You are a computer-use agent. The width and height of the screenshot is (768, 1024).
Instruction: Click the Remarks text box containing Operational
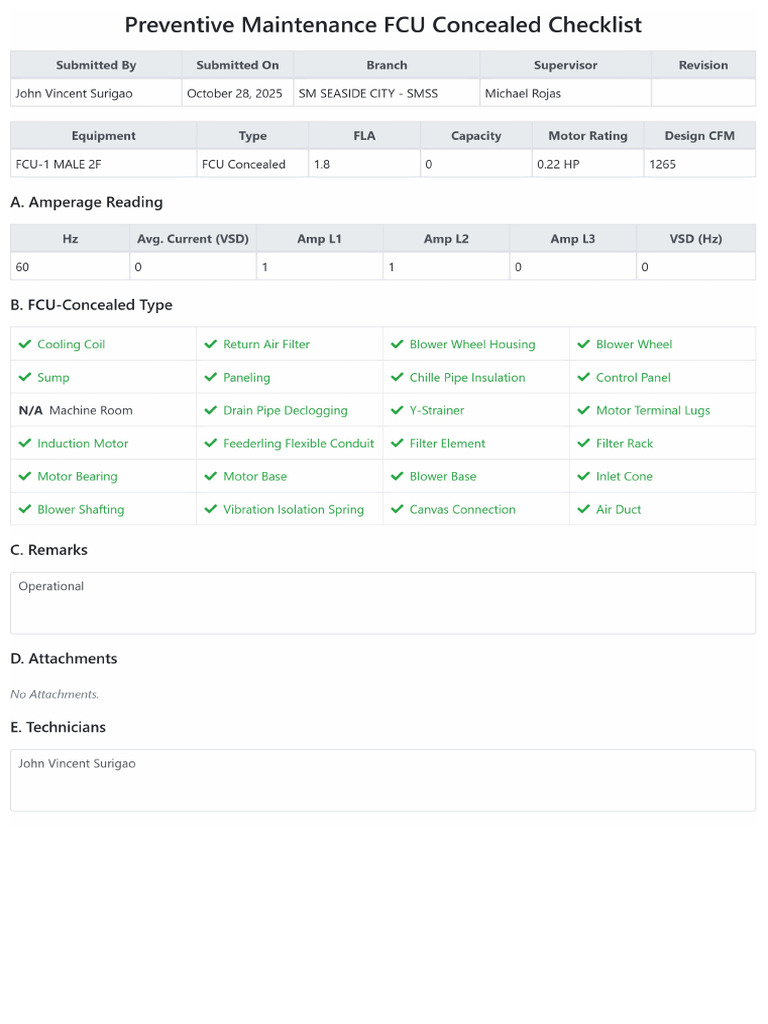coord(383,603)
